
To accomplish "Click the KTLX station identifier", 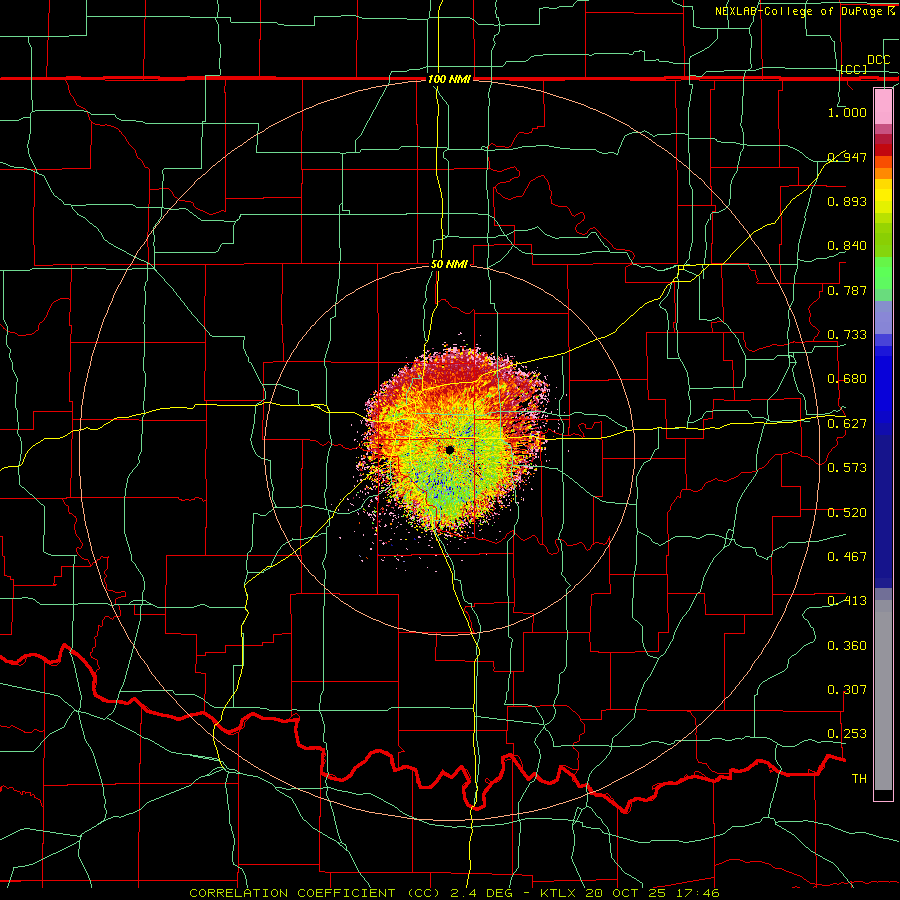I will point(558,893).
